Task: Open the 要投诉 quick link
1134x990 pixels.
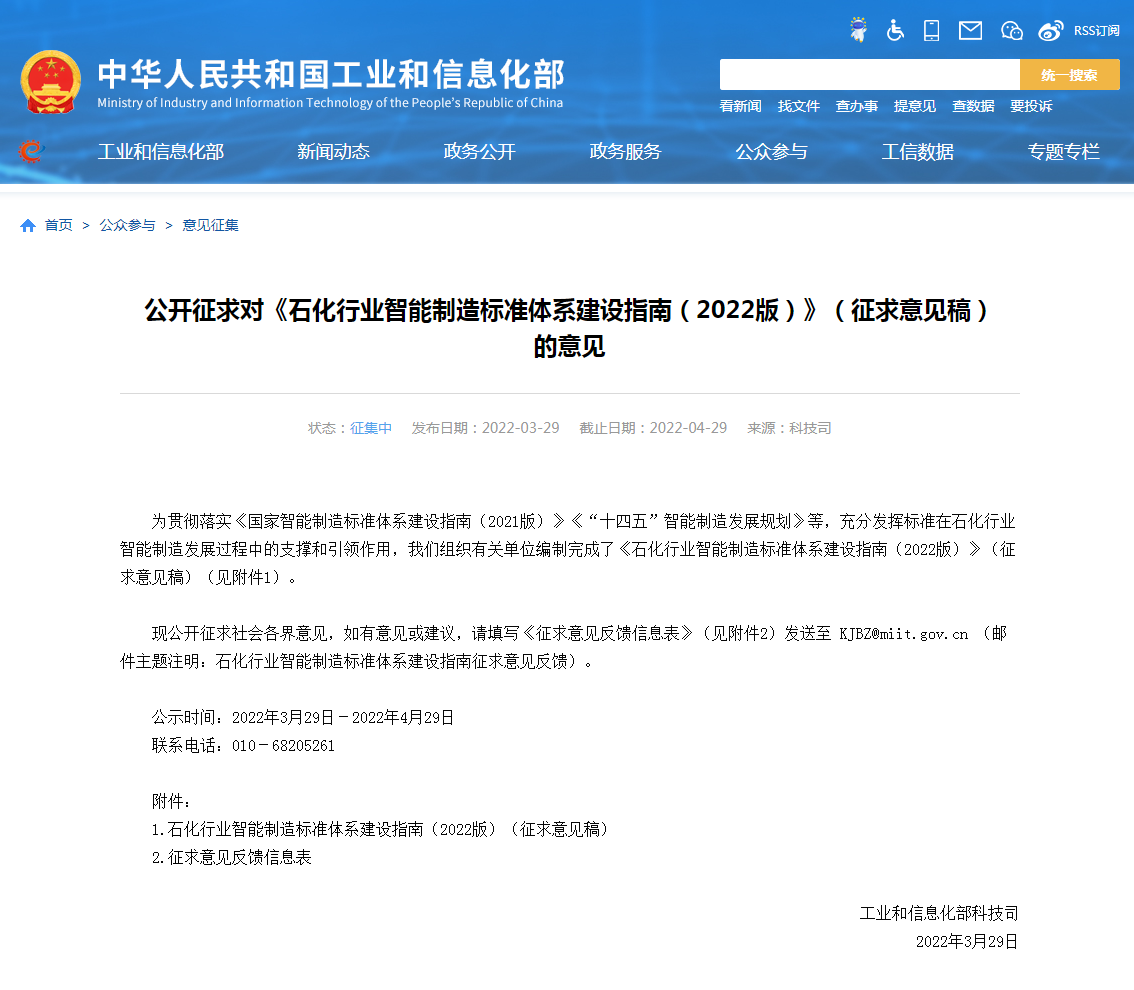Action: [1031, 106]
